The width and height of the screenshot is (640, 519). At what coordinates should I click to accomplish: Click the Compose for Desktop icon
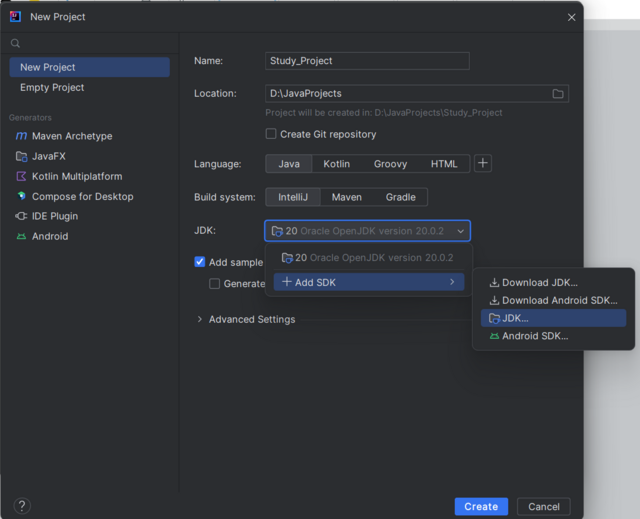point(21,196)
